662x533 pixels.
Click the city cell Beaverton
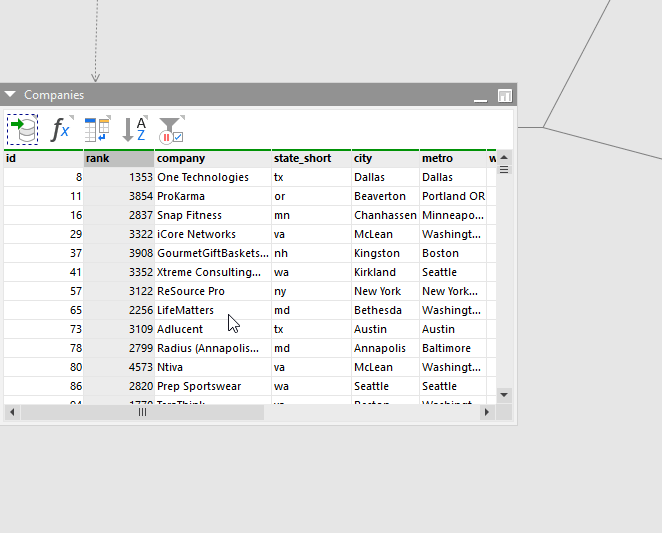[x=385, y=196]
